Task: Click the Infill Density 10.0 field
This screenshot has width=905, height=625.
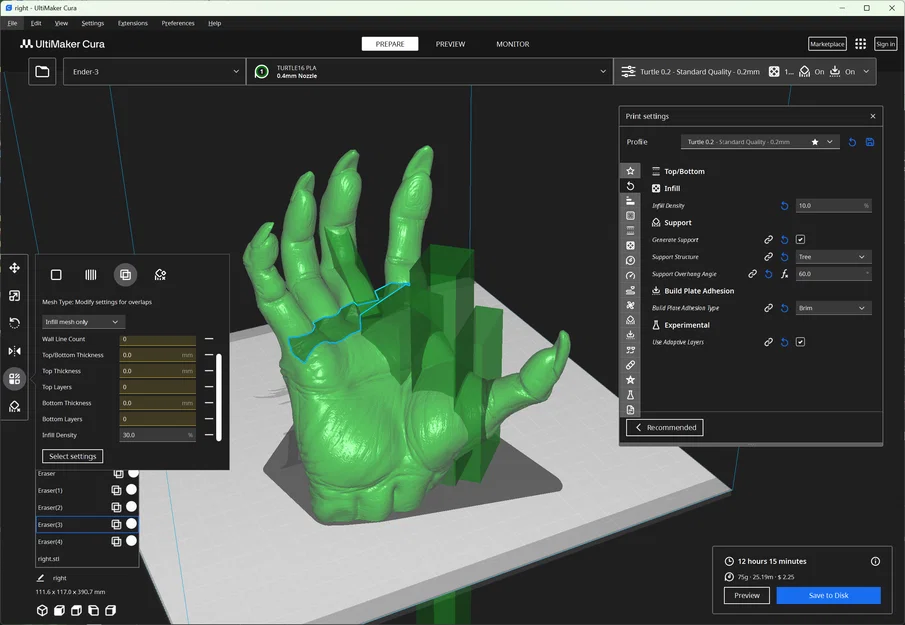Action: (x=833, y=205)
